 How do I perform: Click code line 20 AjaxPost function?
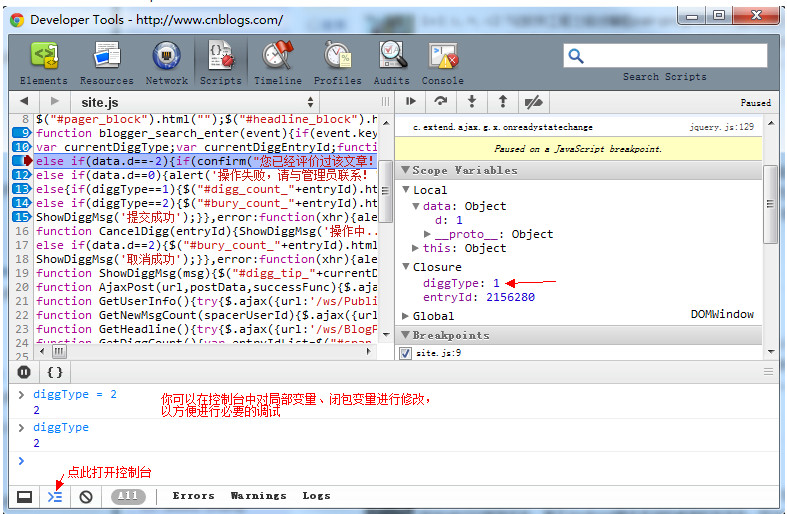(206, 287)
